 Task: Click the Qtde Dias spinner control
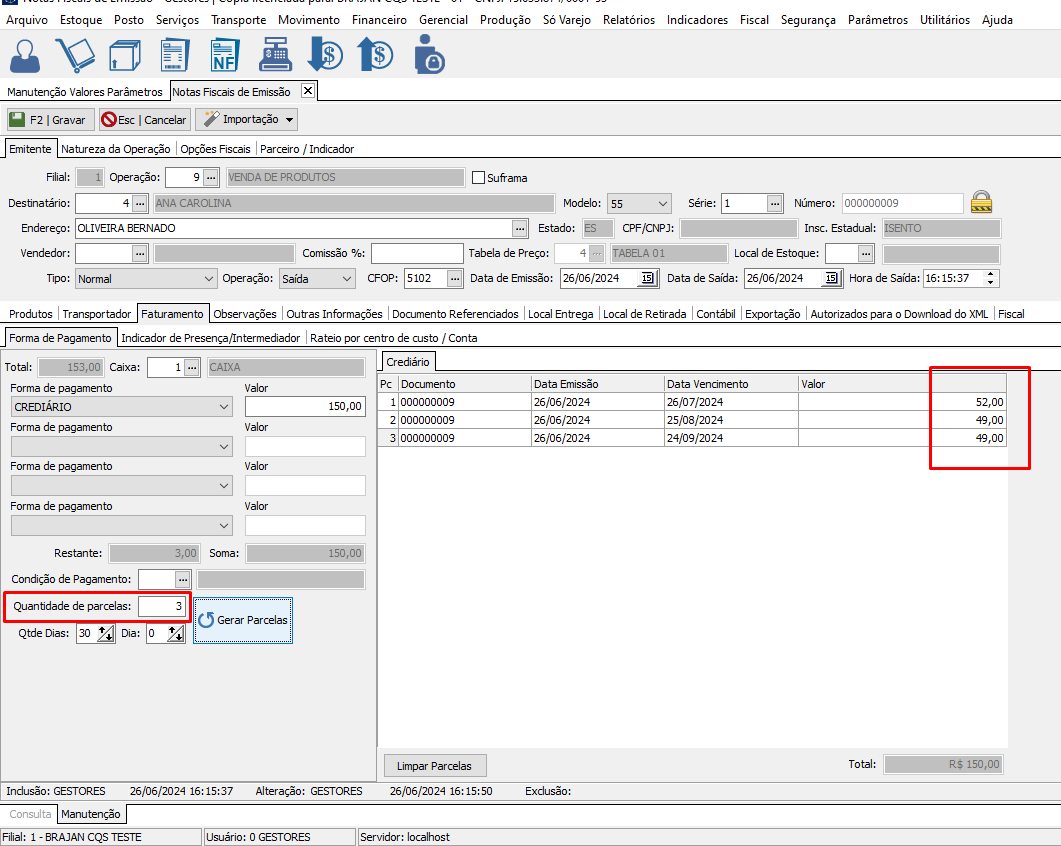coord(106,634)
